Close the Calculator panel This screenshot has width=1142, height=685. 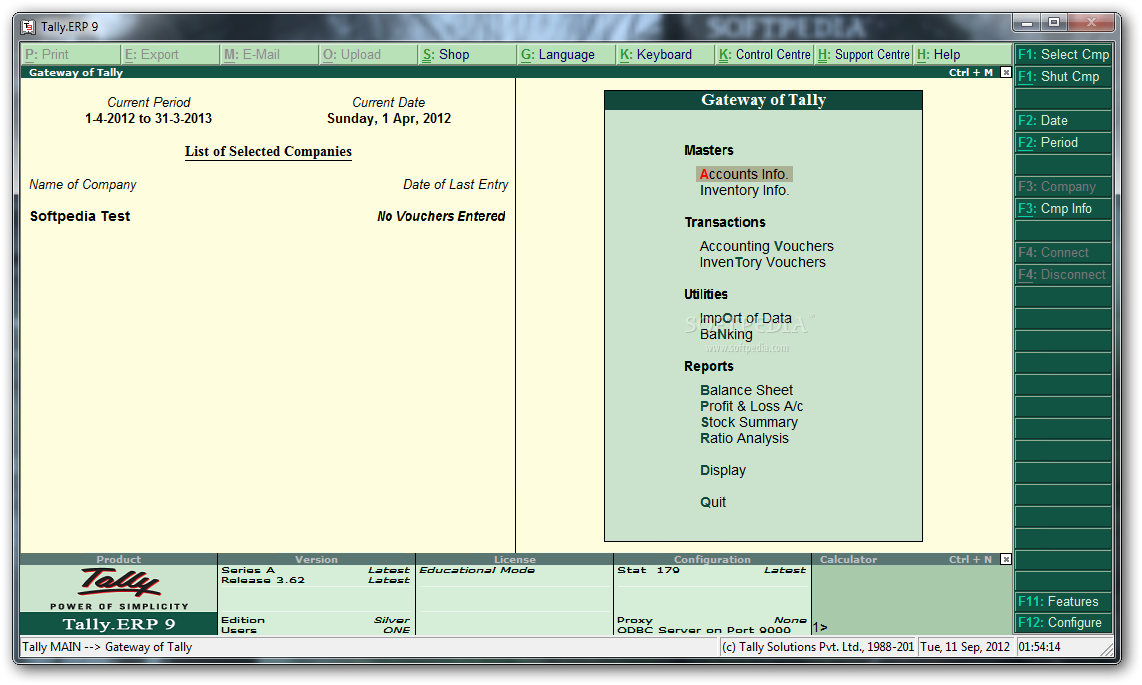[1008, 559]
